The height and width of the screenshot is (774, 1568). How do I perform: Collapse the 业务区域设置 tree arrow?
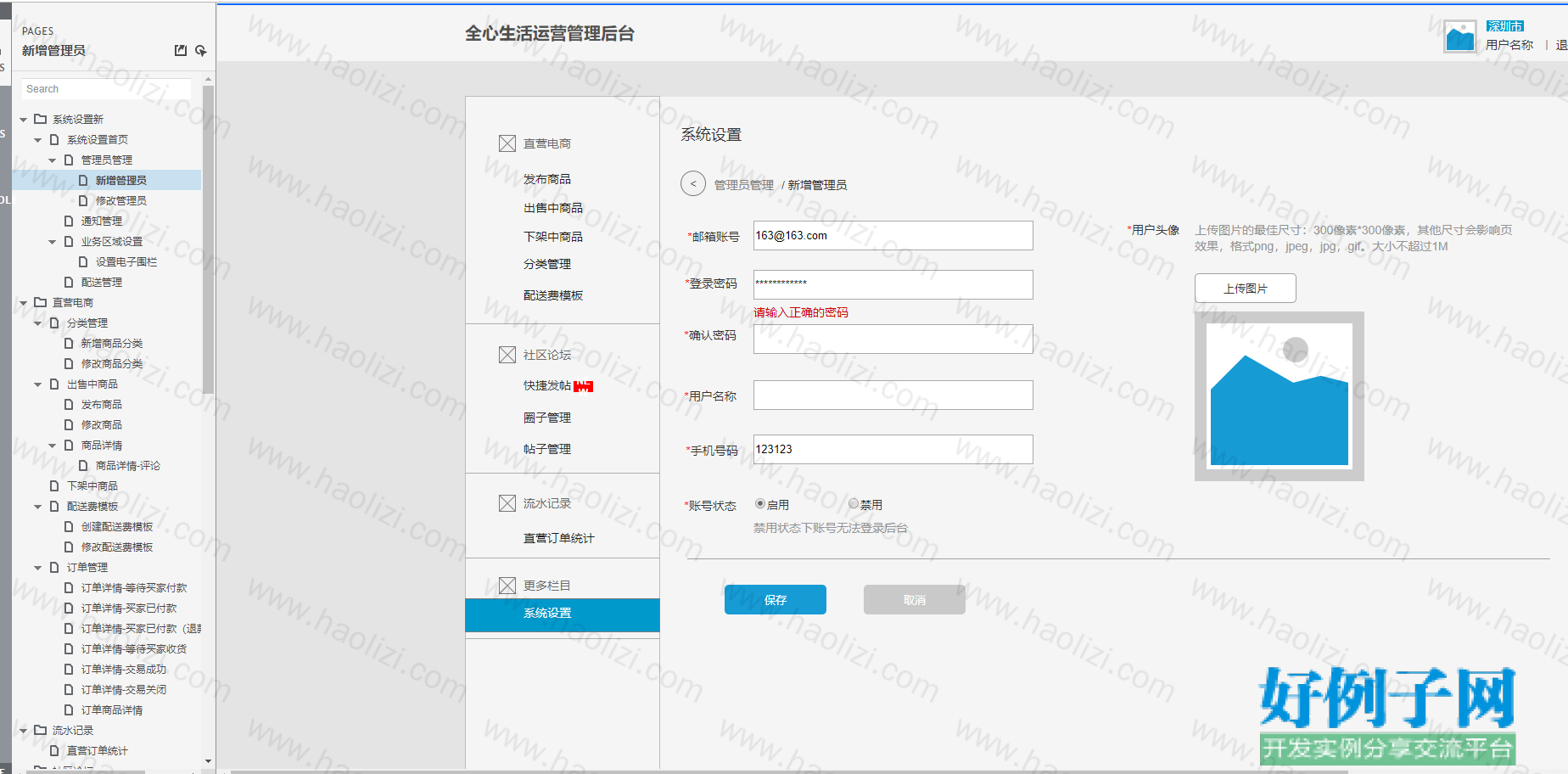click(53, 242)
